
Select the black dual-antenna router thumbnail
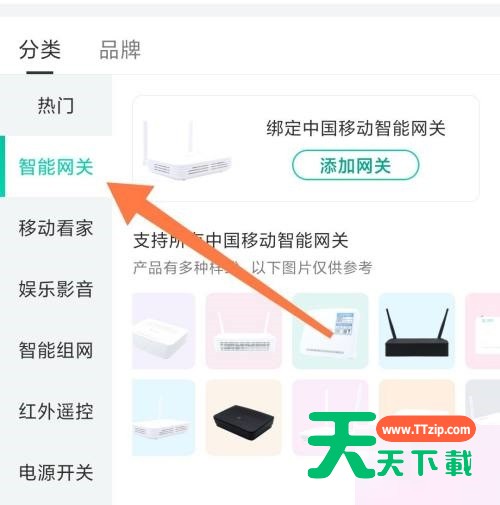pos(417,331)
